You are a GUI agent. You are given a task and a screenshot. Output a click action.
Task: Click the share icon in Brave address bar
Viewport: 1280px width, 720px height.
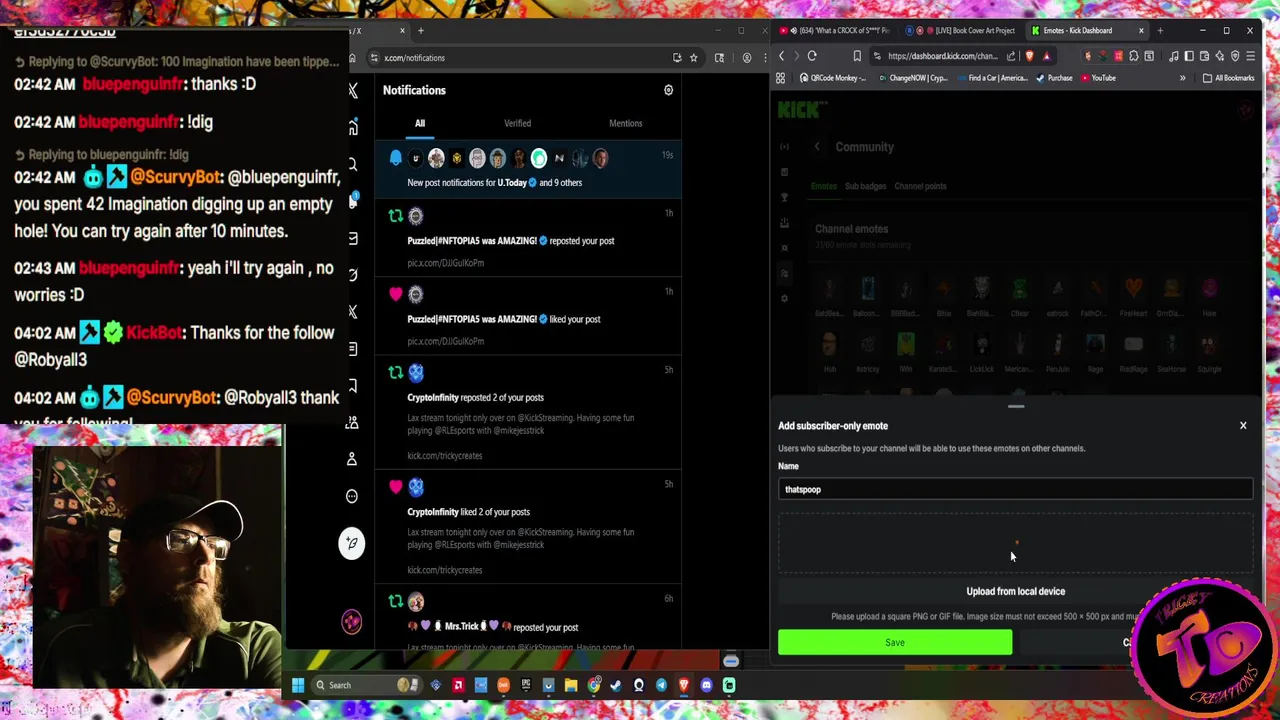1010,56
